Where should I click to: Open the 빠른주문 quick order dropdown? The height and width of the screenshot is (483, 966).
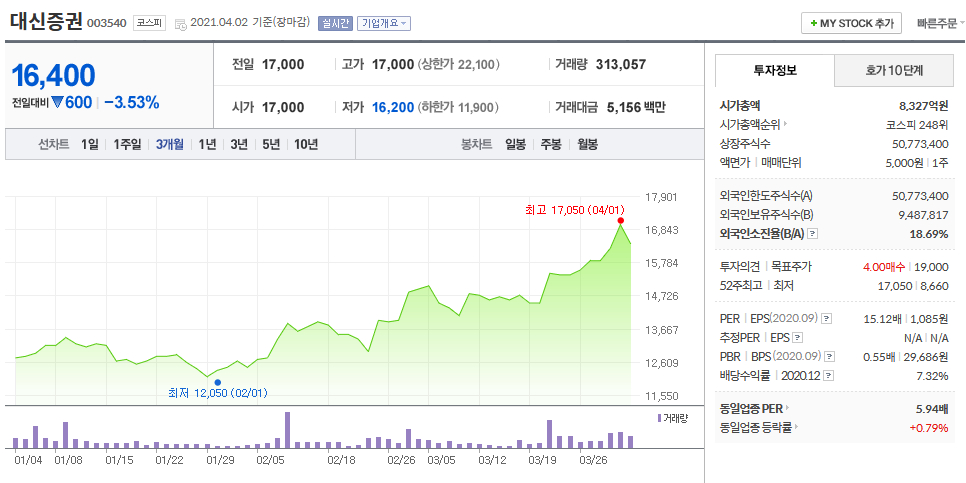(940, 23)
